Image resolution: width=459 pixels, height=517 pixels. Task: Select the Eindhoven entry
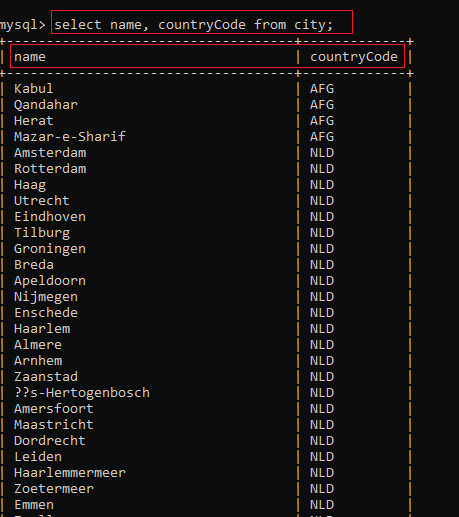click(50, 217)
